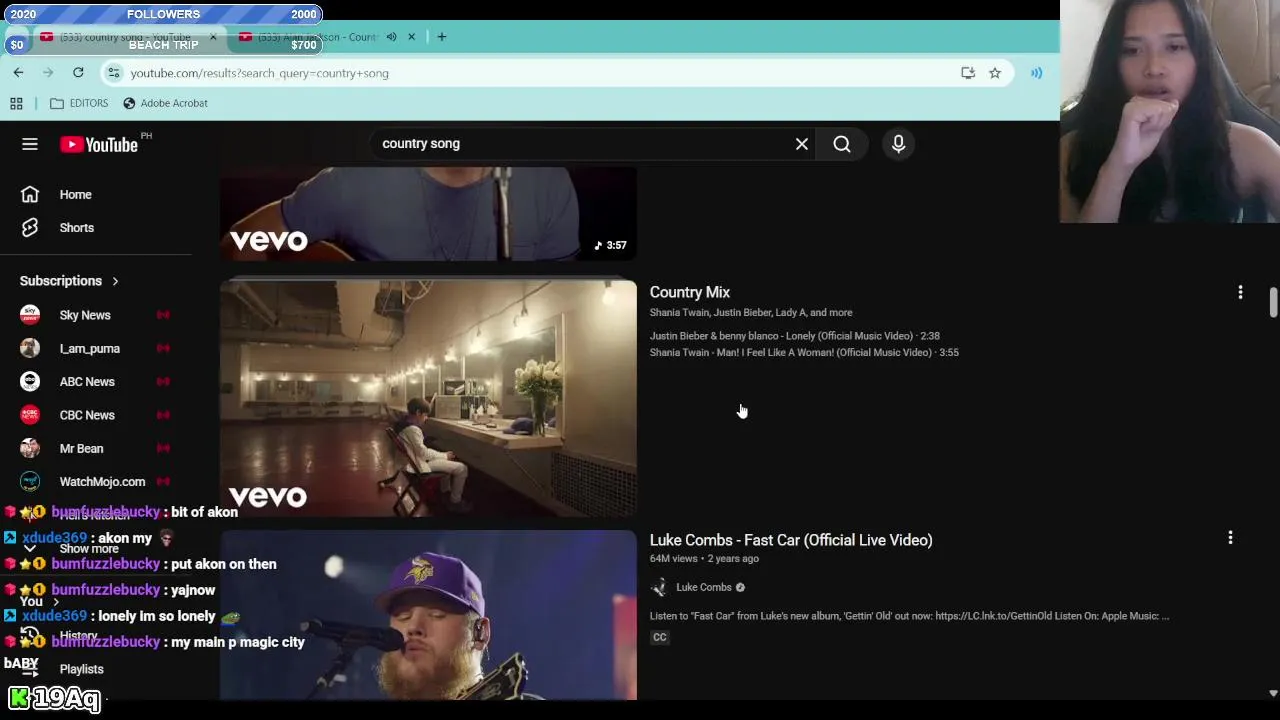Open the top vevo video thumbnail 3:57

[428, 214]
